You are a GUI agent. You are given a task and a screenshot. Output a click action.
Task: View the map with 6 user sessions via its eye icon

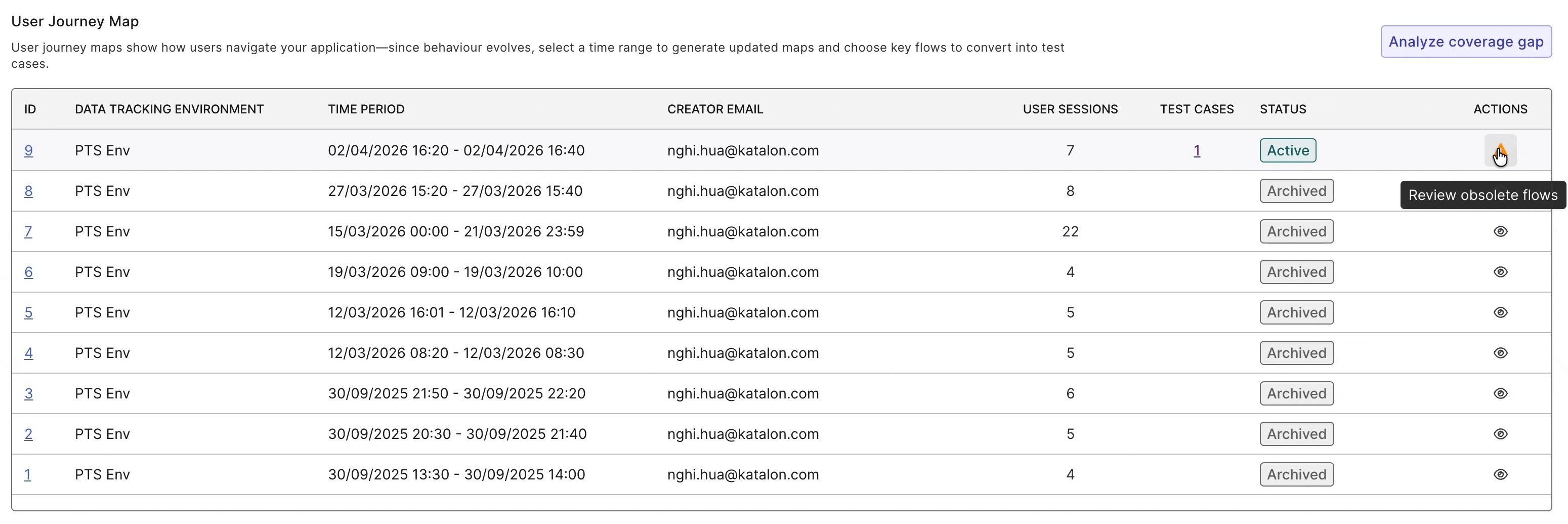1500,393
